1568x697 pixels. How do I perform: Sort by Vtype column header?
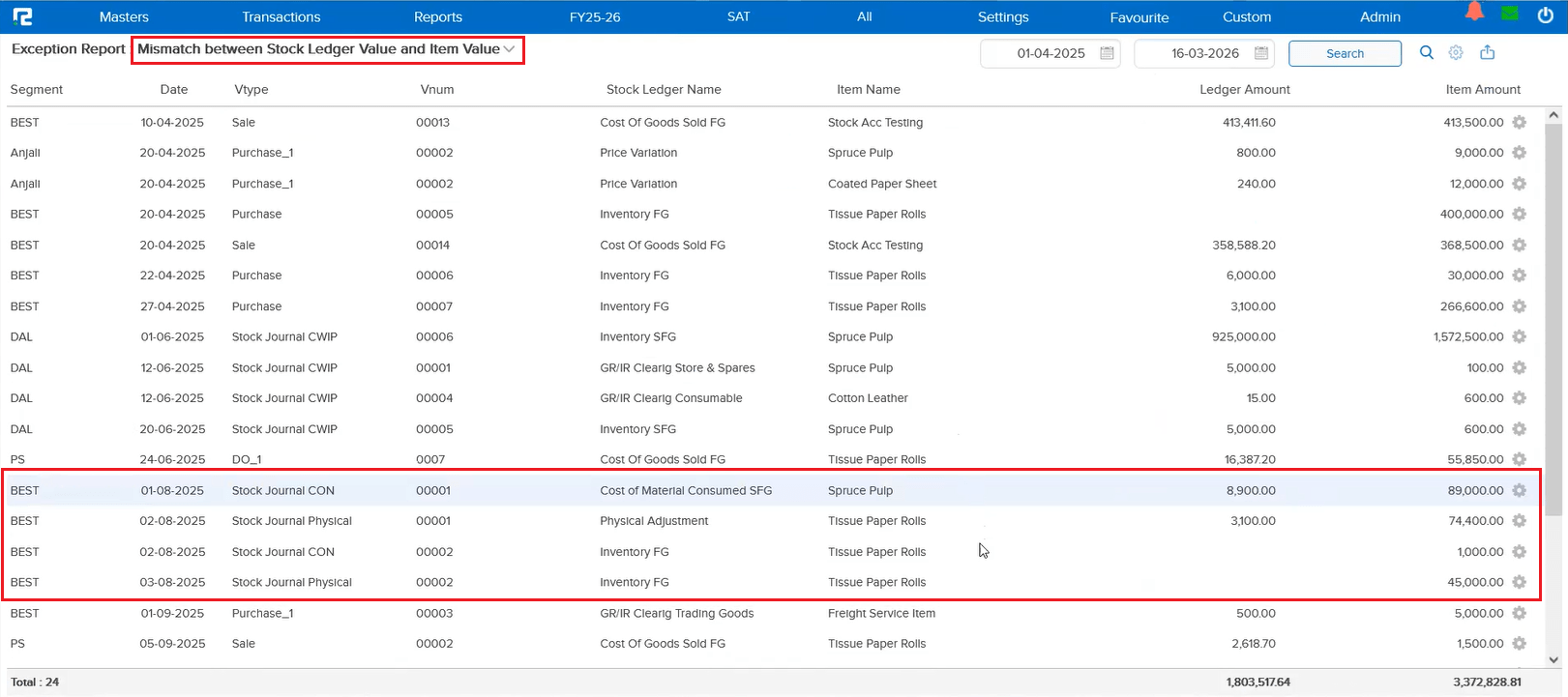click(251, 90)
